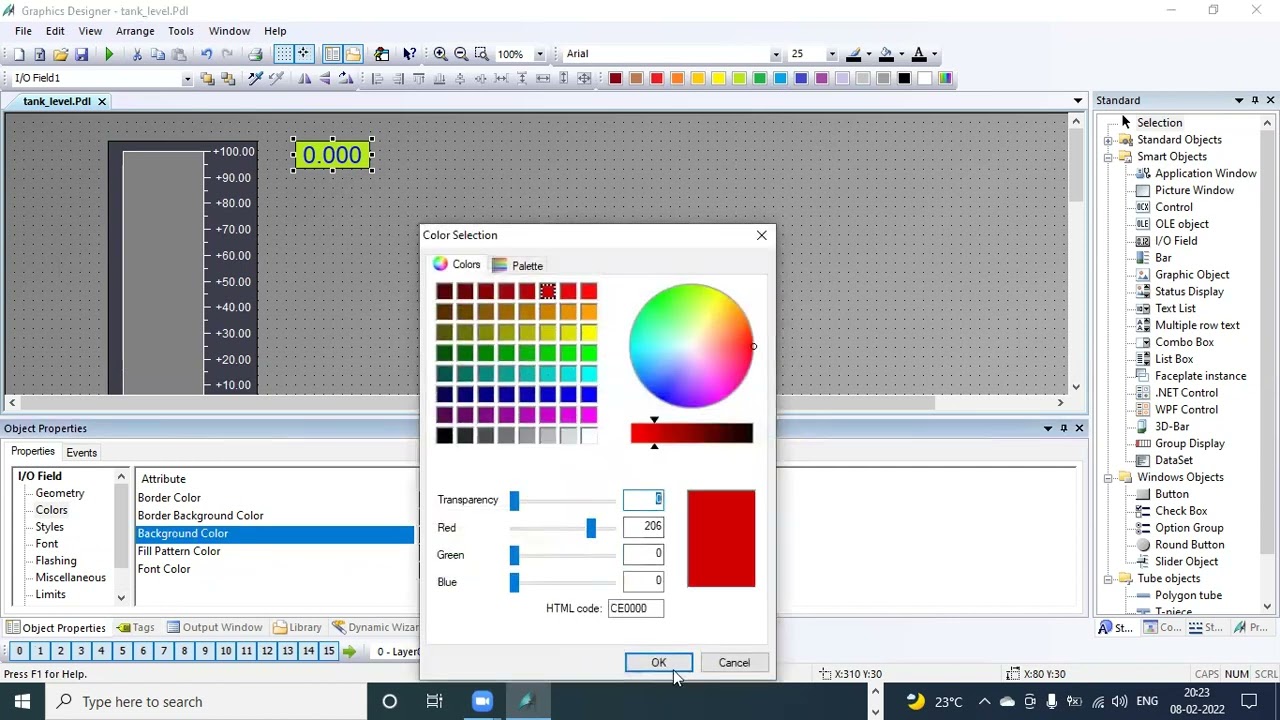Select the Font property group
Screen dimensions: 1280x720
pyautogui.click(x=47, y=544)
